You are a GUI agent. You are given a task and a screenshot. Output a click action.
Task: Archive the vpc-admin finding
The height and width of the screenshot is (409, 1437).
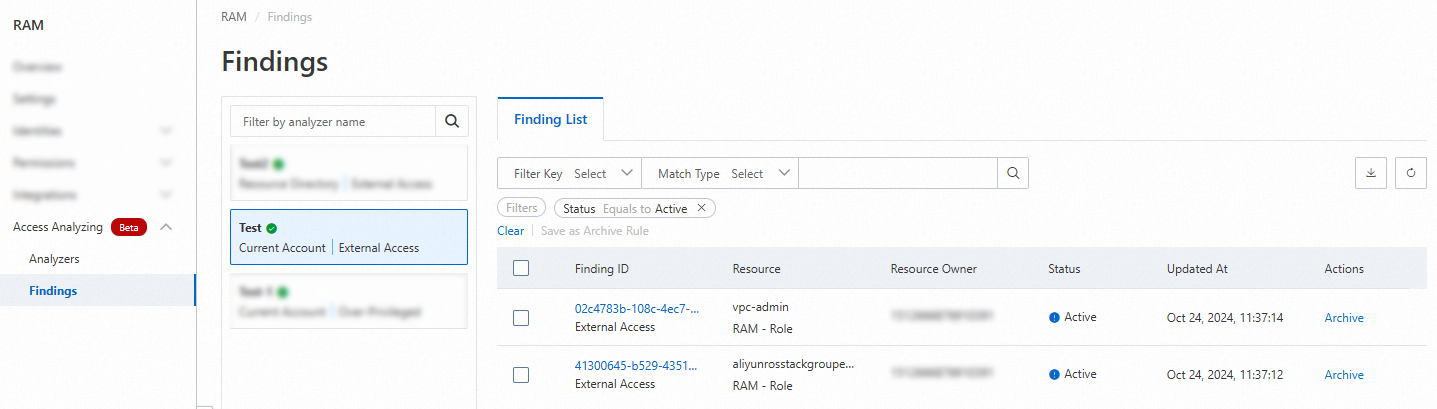click(x=1344, y=318)
